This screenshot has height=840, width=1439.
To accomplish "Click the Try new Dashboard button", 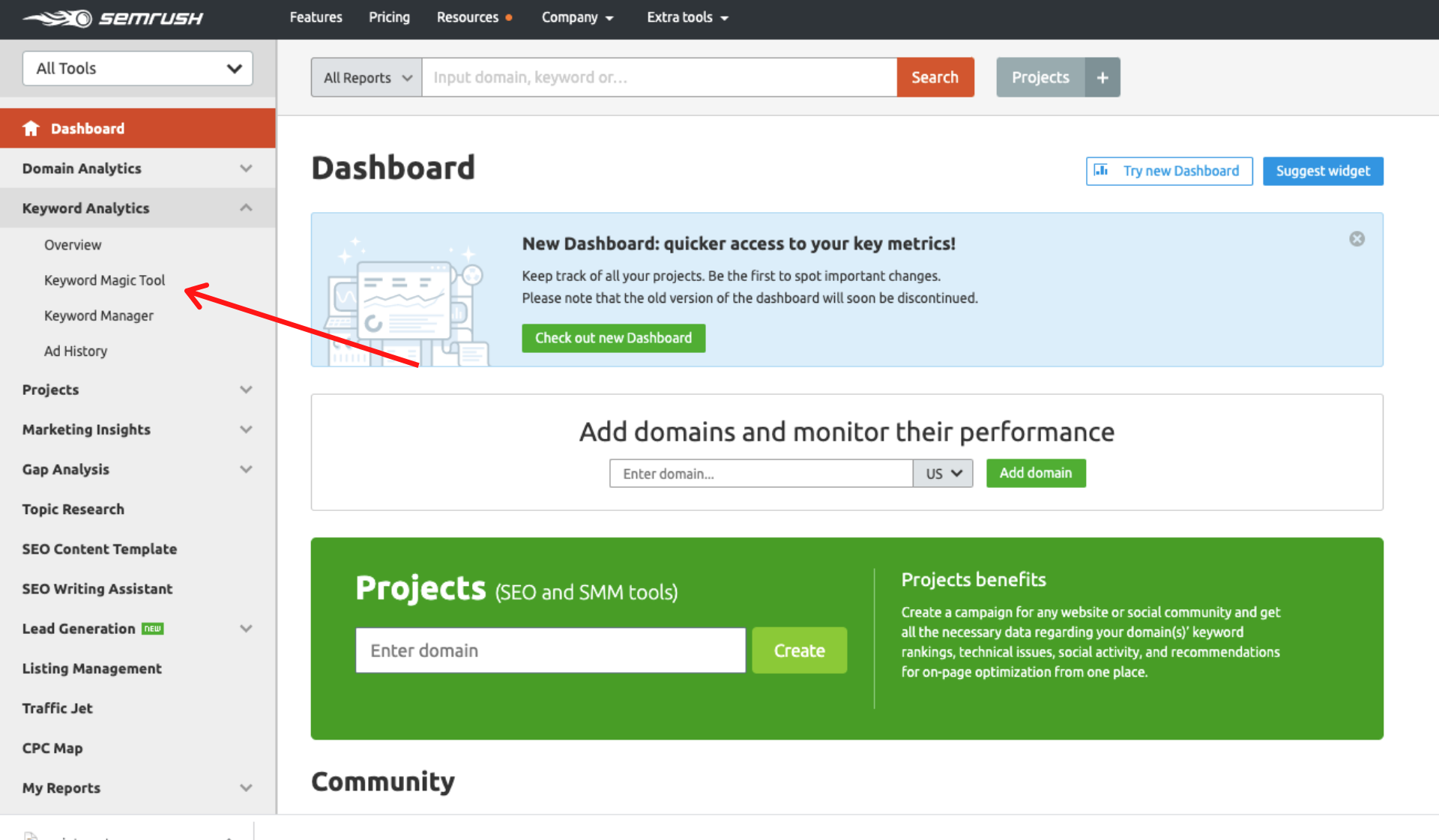I will pyautogui.click(x=1169, y=171).
